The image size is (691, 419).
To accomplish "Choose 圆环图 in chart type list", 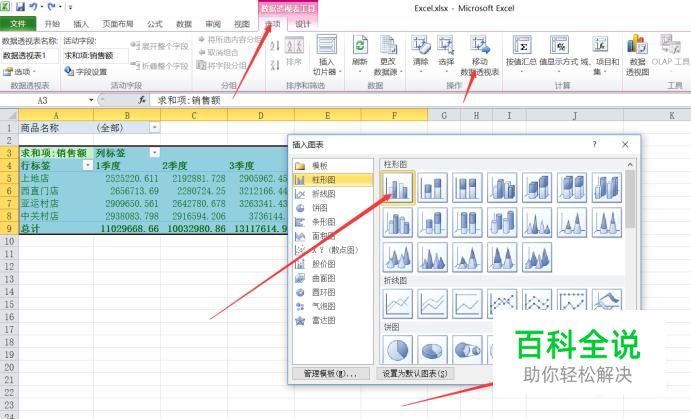I will pos(332,292).
